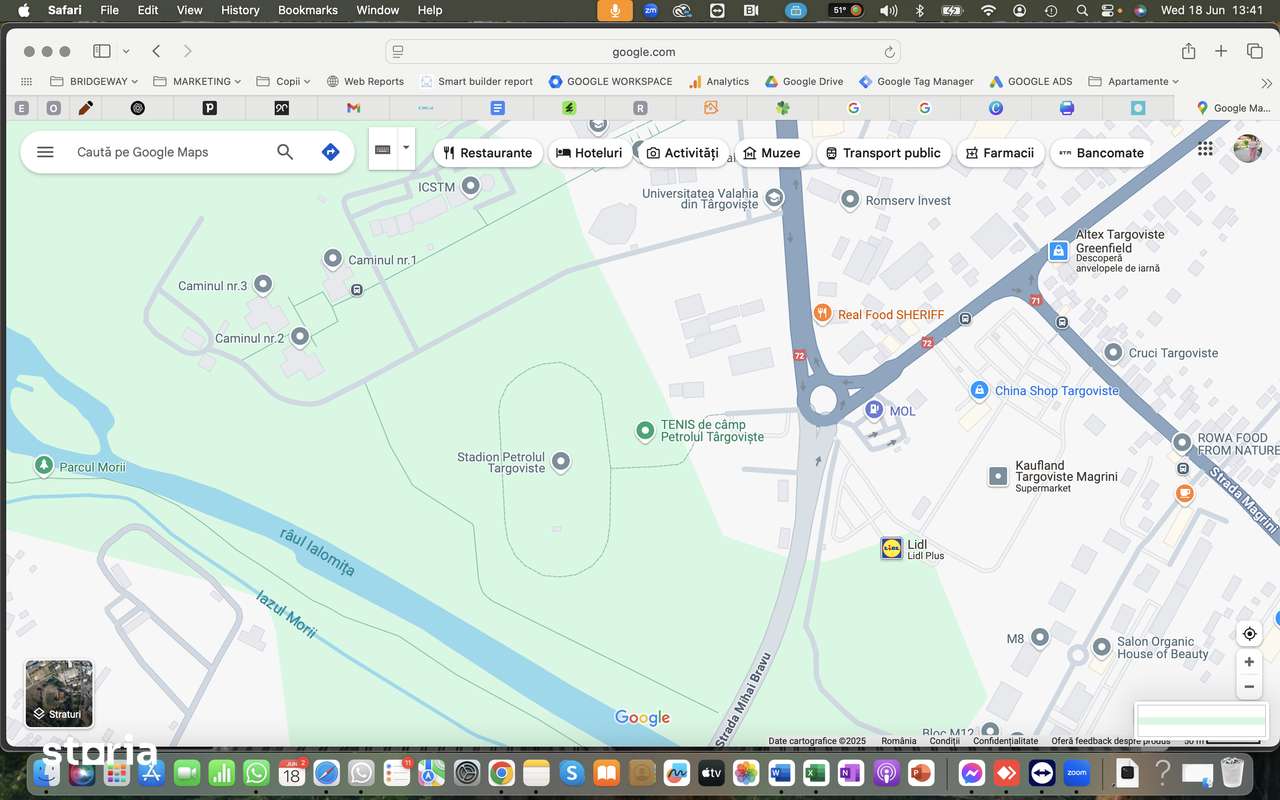Enable current location with the crosshair control
Image resolution: width=1280 pixels, height=800 pixels.
pyautogui.click(x=1249, y=633)
